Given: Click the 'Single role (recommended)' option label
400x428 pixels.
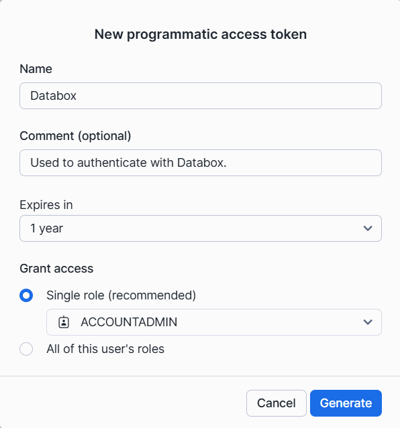Looking at the screenshot, I should click(x=121, y=295).
